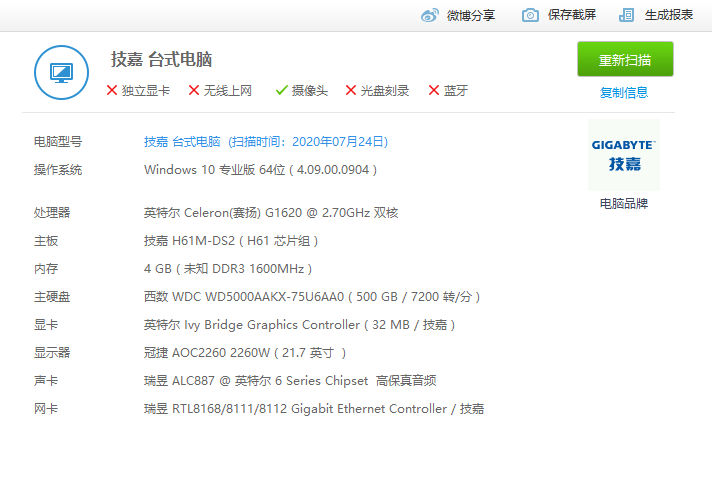Click the report generation icon
Image resolution: width=712 pixels, height=500 pixels.
click(x=627, y=15)
